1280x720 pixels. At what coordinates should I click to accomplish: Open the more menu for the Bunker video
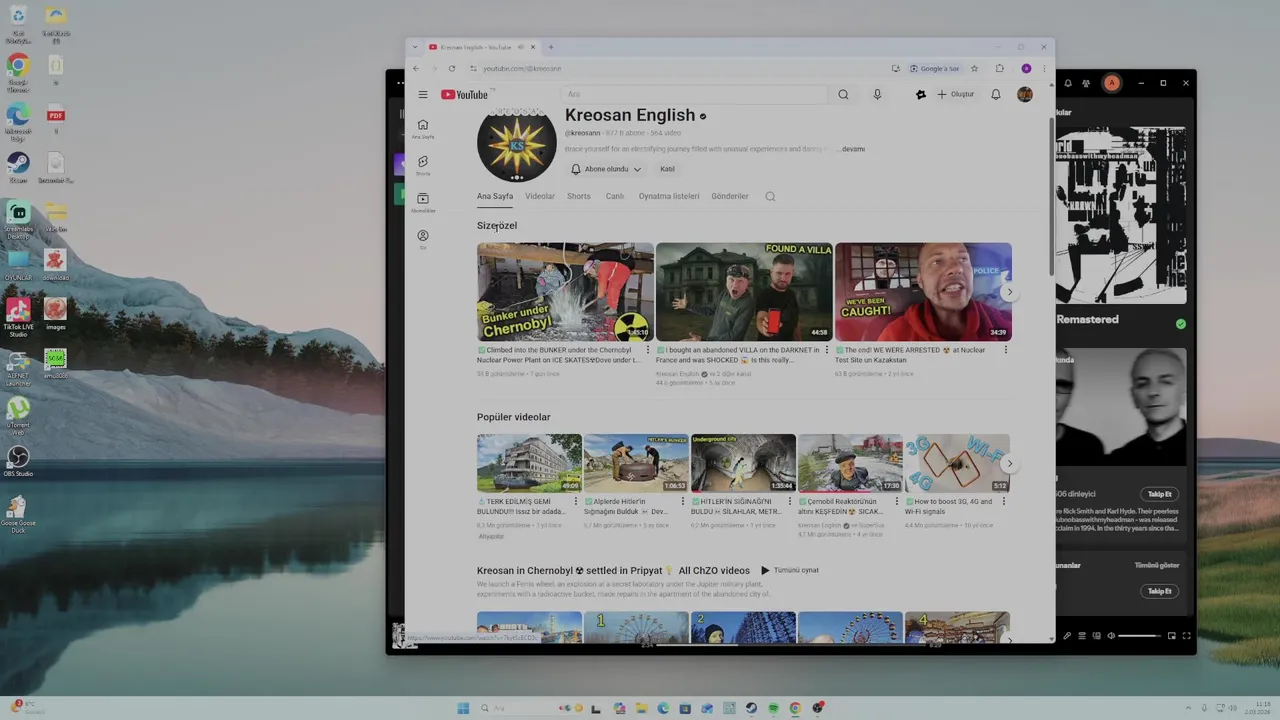648,350
